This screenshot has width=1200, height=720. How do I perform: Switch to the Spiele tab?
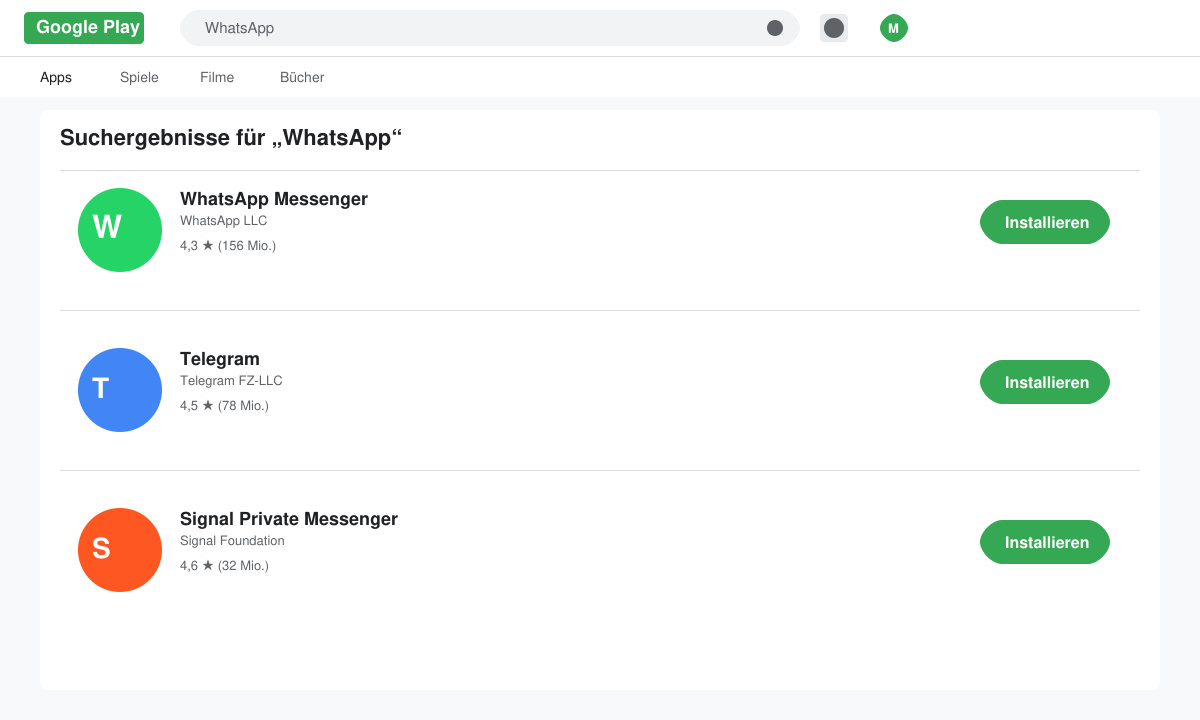click(x=139, y=77)
